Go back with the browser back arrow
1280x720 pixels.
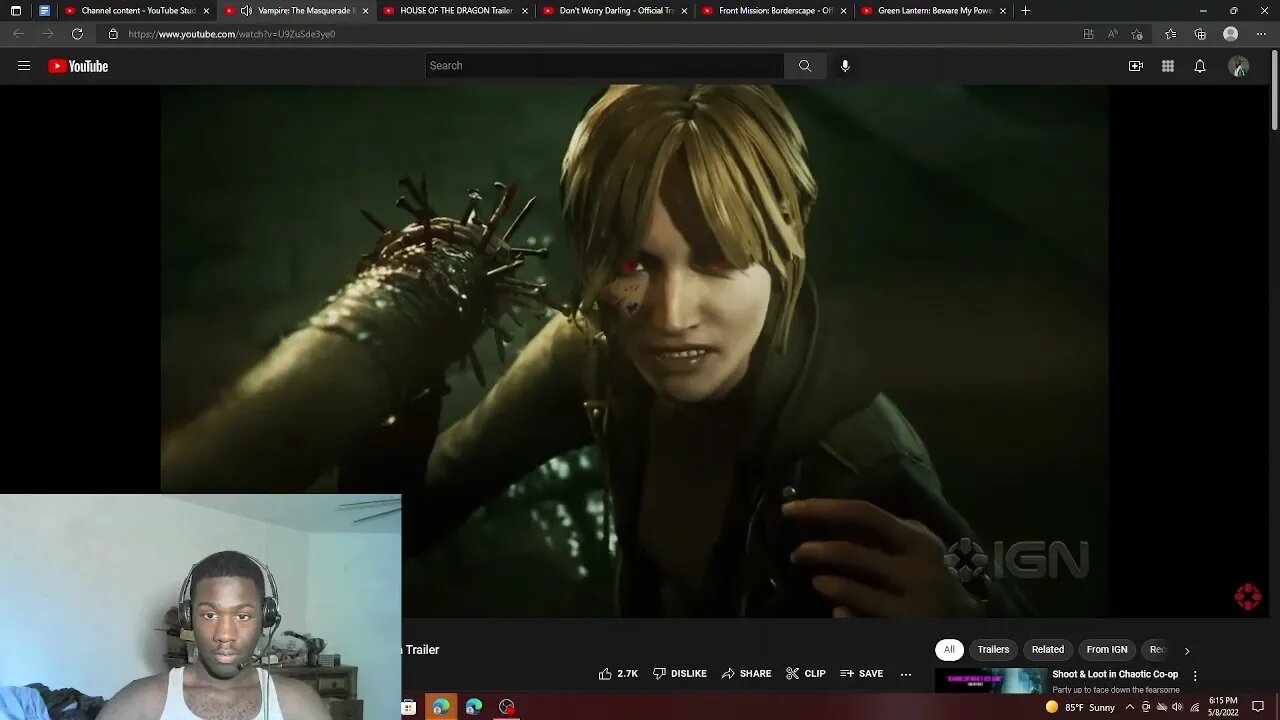tap(18, 34)
